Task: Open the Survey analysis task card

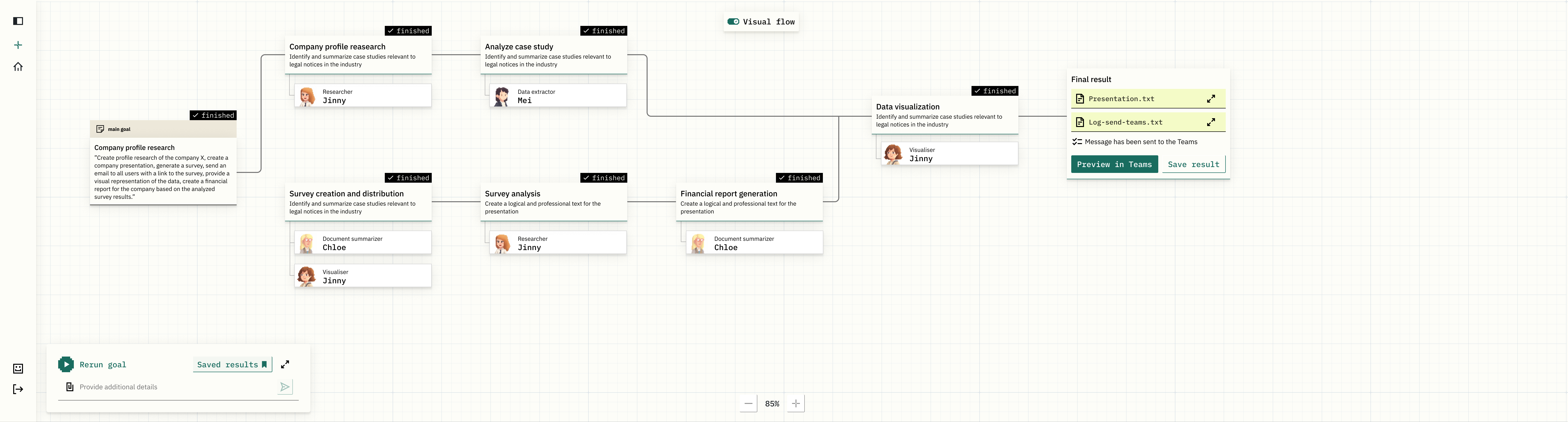Action: point(554,202)
